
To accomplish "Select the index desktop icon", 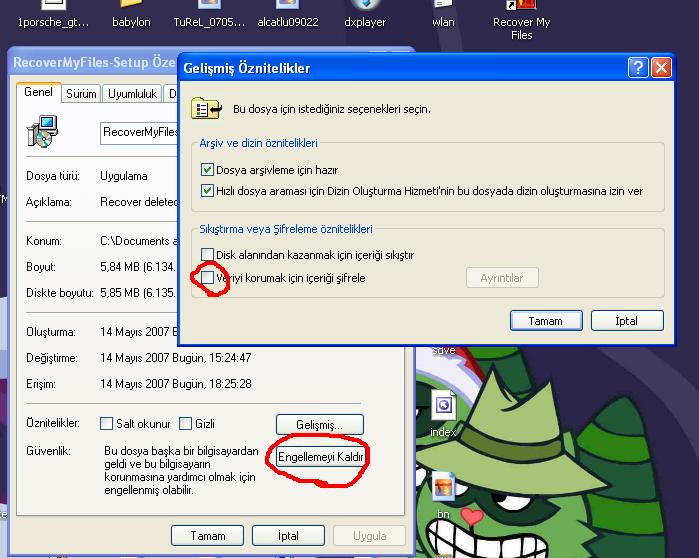I will pyautogui.click(x=443, y=407).
